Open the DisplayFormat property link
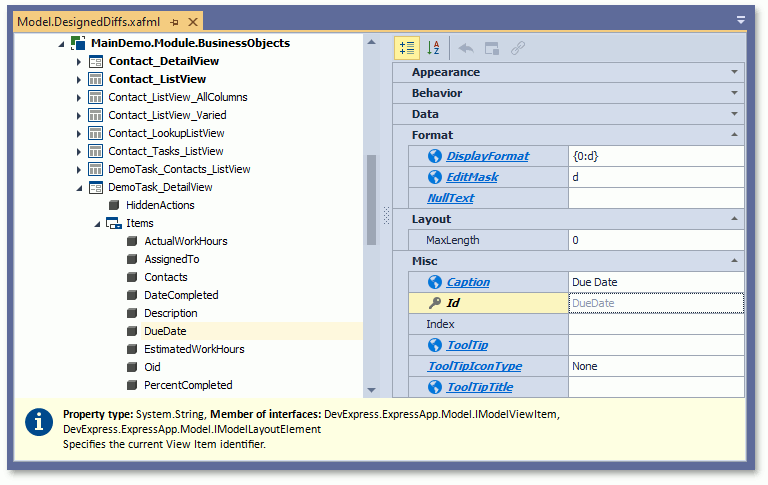The image size is (768, 485). click(x=487, y=156)
